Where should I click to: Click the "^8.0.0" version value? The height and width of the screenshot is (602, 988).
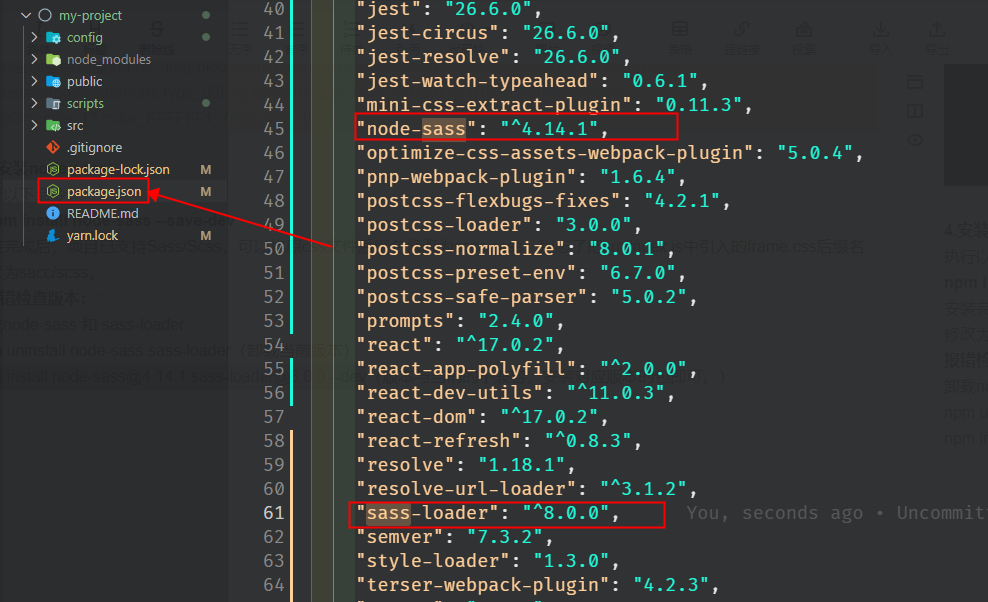tap(566, 512)
